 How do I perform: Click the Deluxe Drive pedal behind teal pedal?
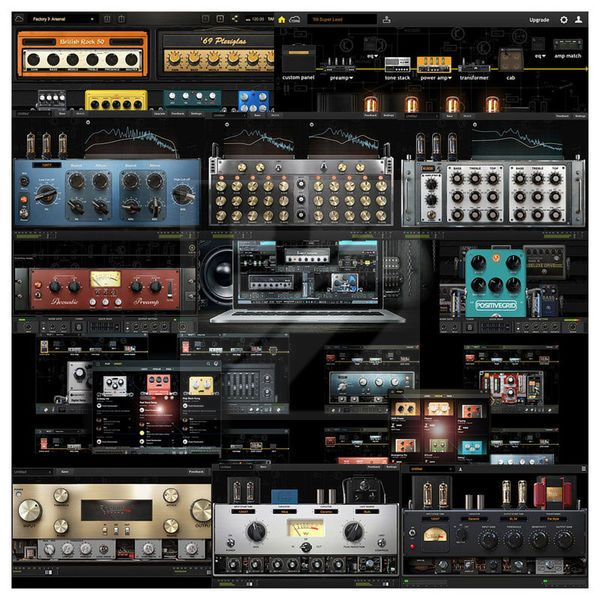point(544,262)
